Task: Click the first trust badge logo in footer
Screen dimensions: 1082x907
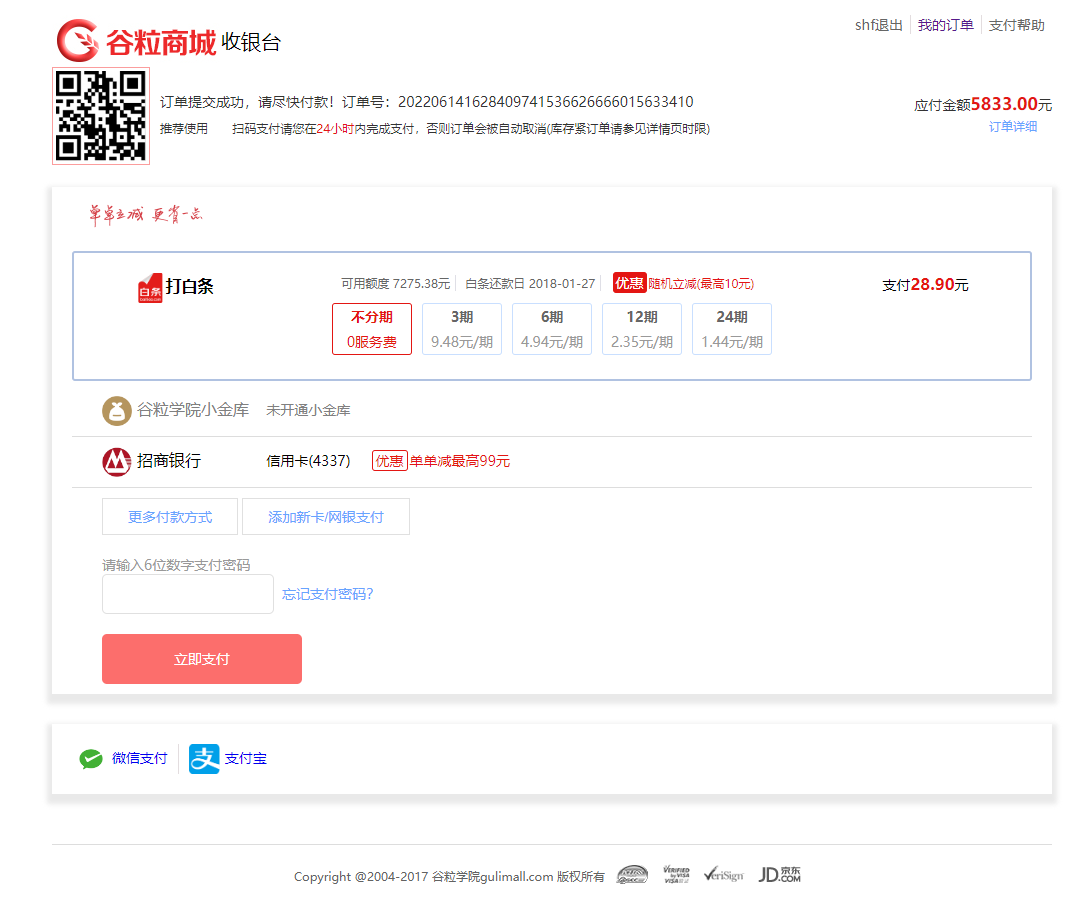Action: [632, 875]
